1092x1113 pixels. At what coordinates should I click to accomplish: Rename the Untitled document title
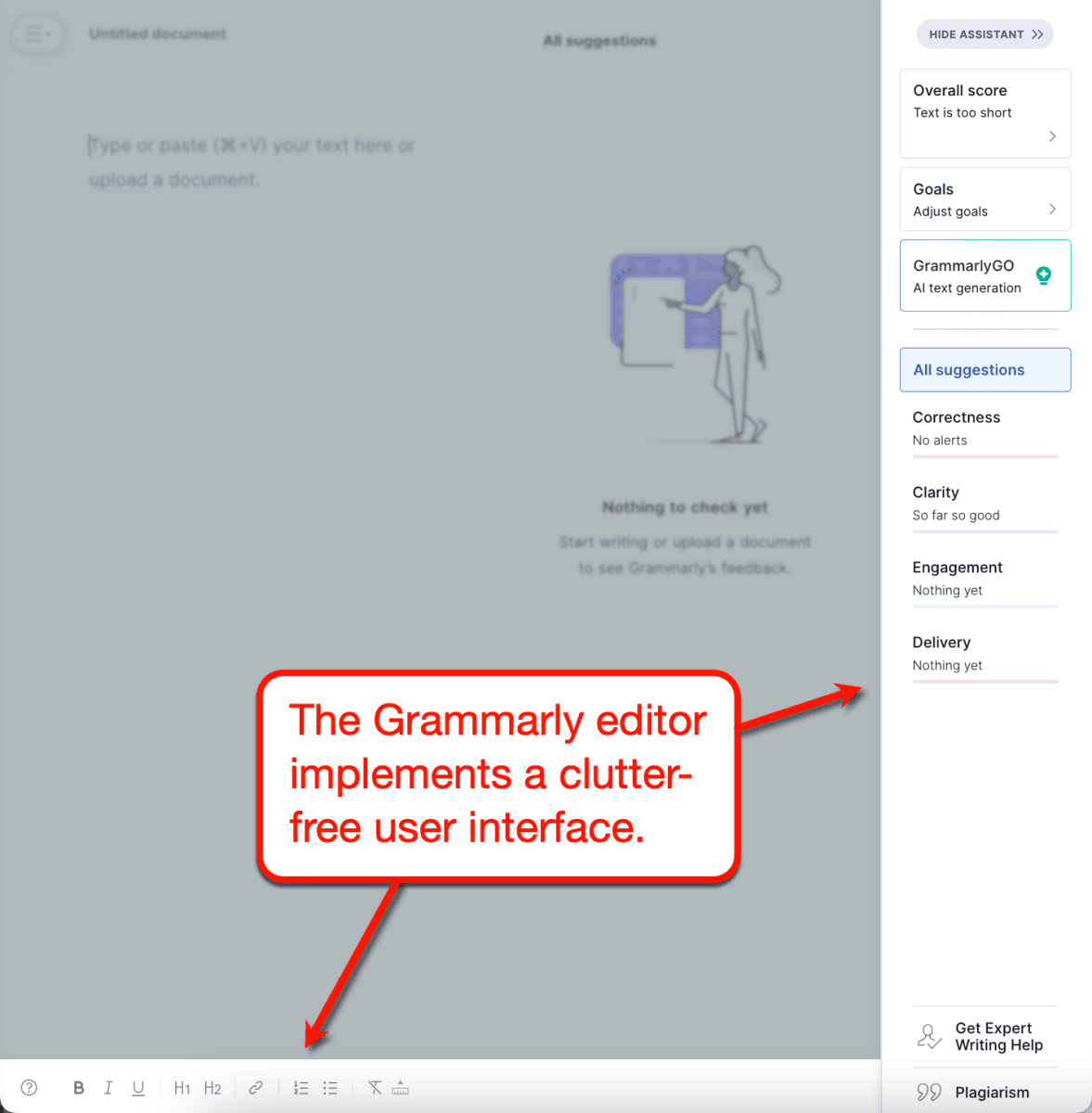[x=157, y=33]
